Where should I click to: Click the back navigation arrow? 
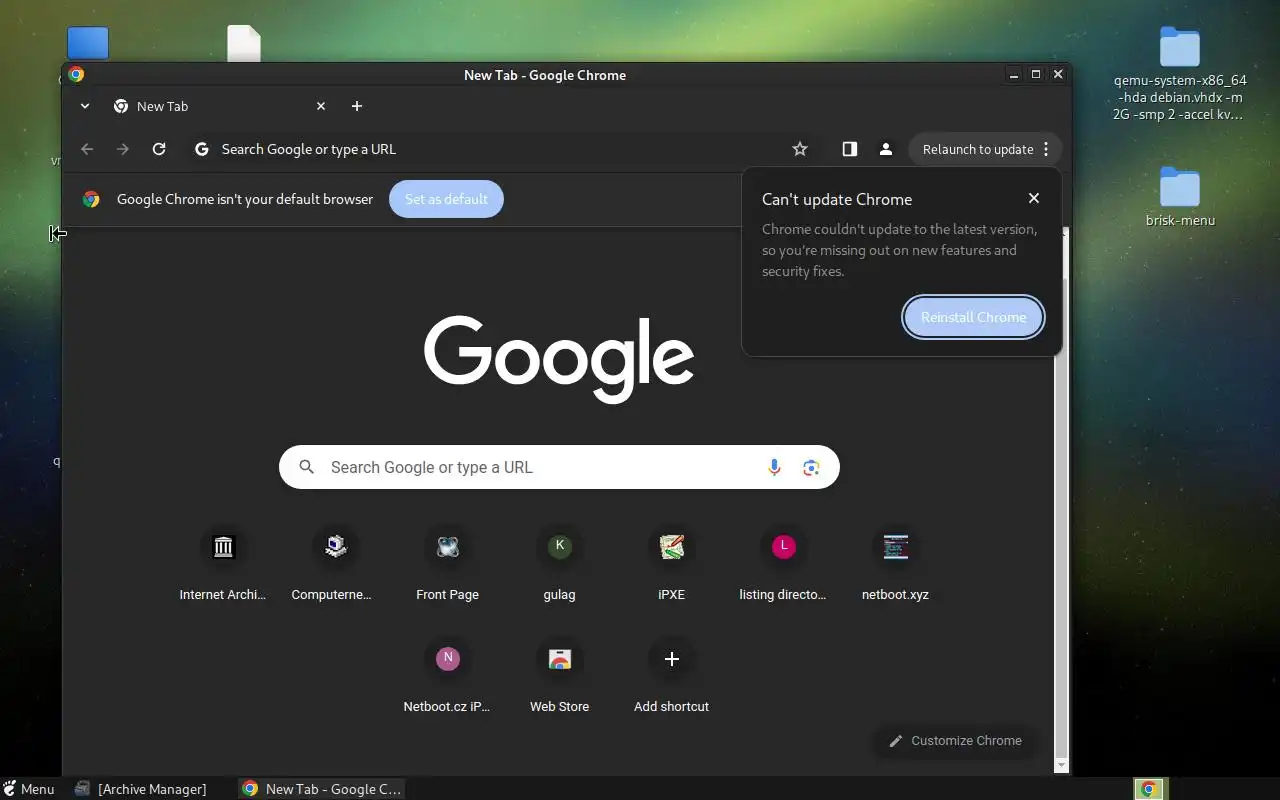click(x=87, y=149)
